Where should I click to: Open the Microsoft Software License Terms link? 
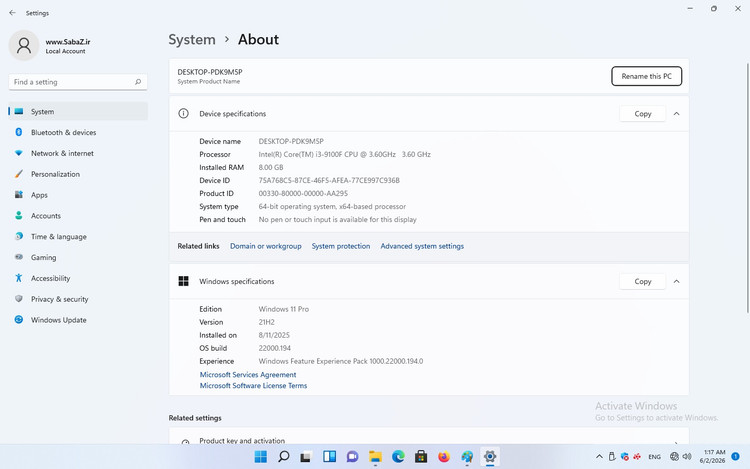pos(254,386)
